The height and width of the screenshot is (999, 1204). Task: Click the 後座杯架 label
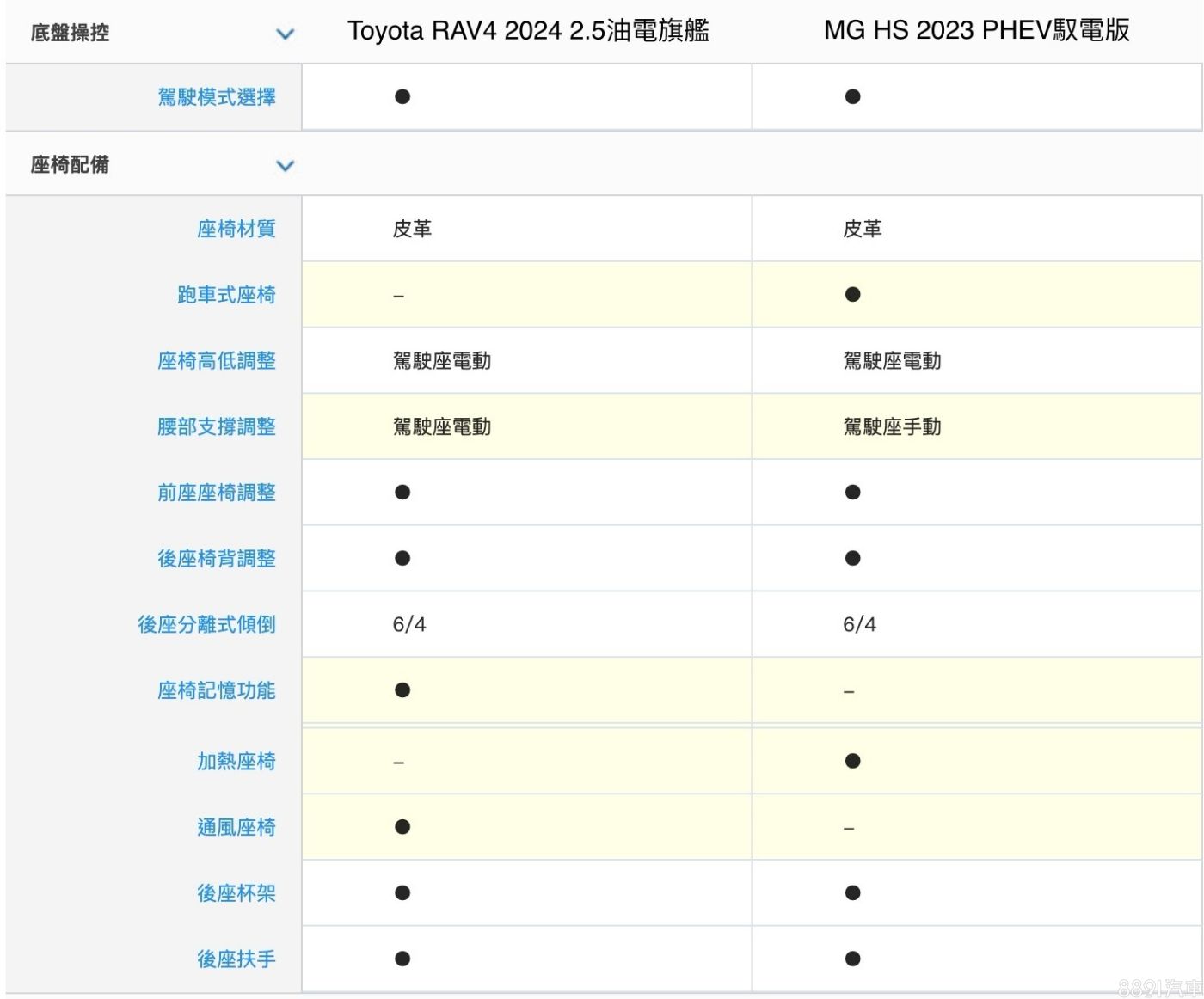click(236, 893)
